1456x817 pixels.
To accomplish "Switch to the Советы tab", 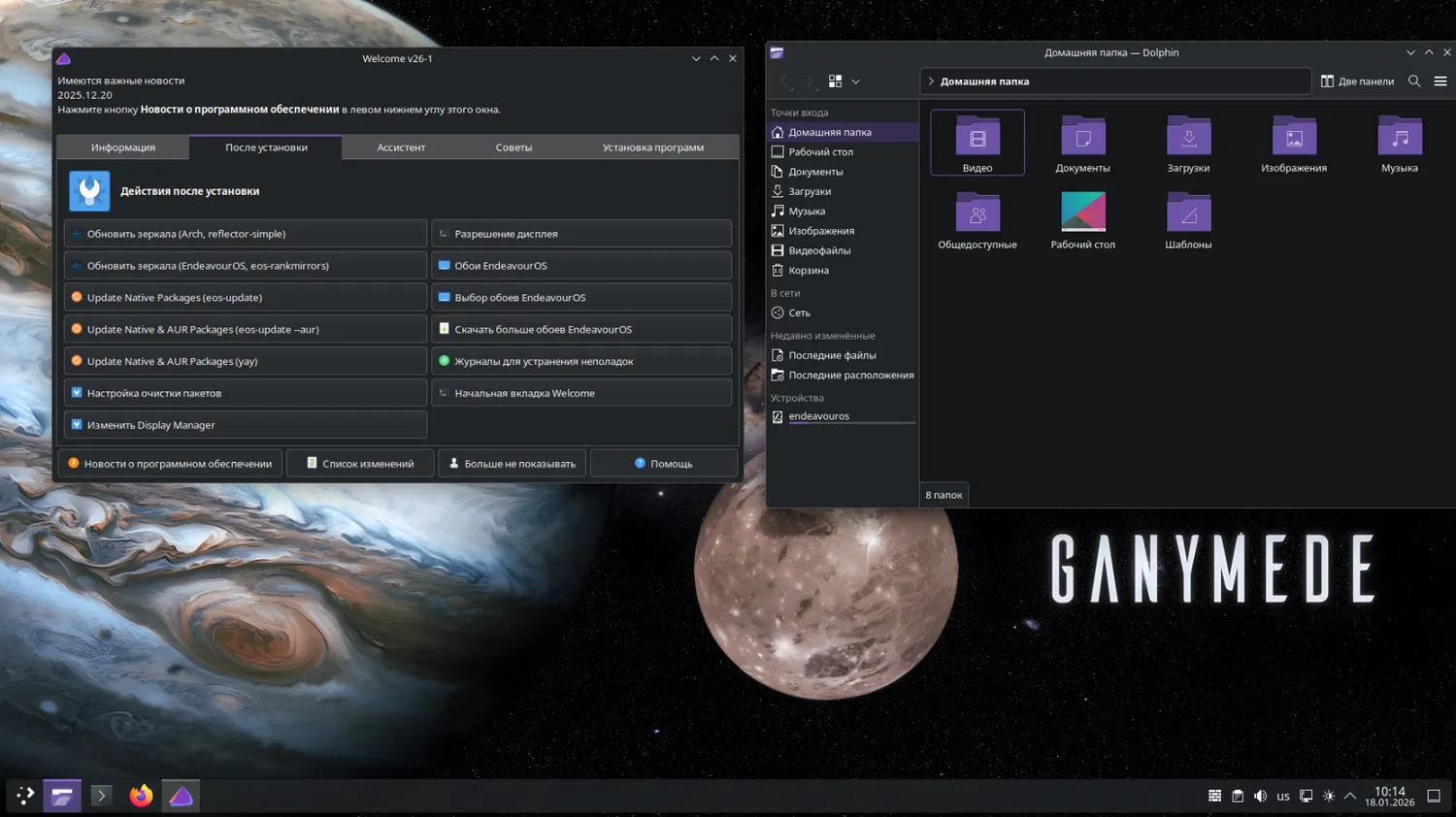I will pos(513,147).
